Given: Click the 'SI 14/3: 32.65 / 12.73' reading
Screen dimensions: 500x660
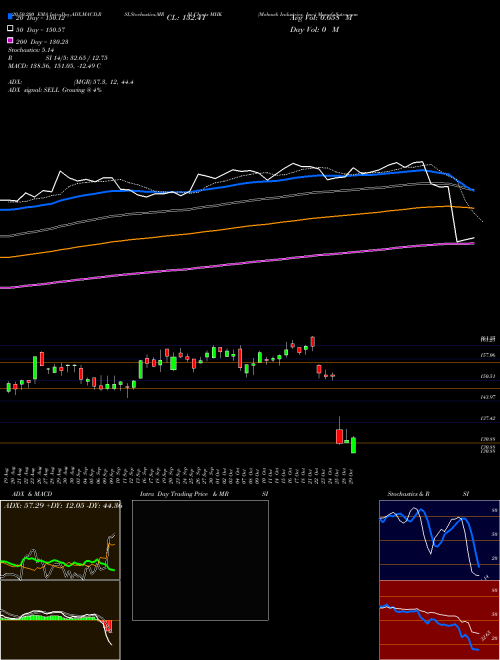Looking at the screenshot, I should coord(77,58).
